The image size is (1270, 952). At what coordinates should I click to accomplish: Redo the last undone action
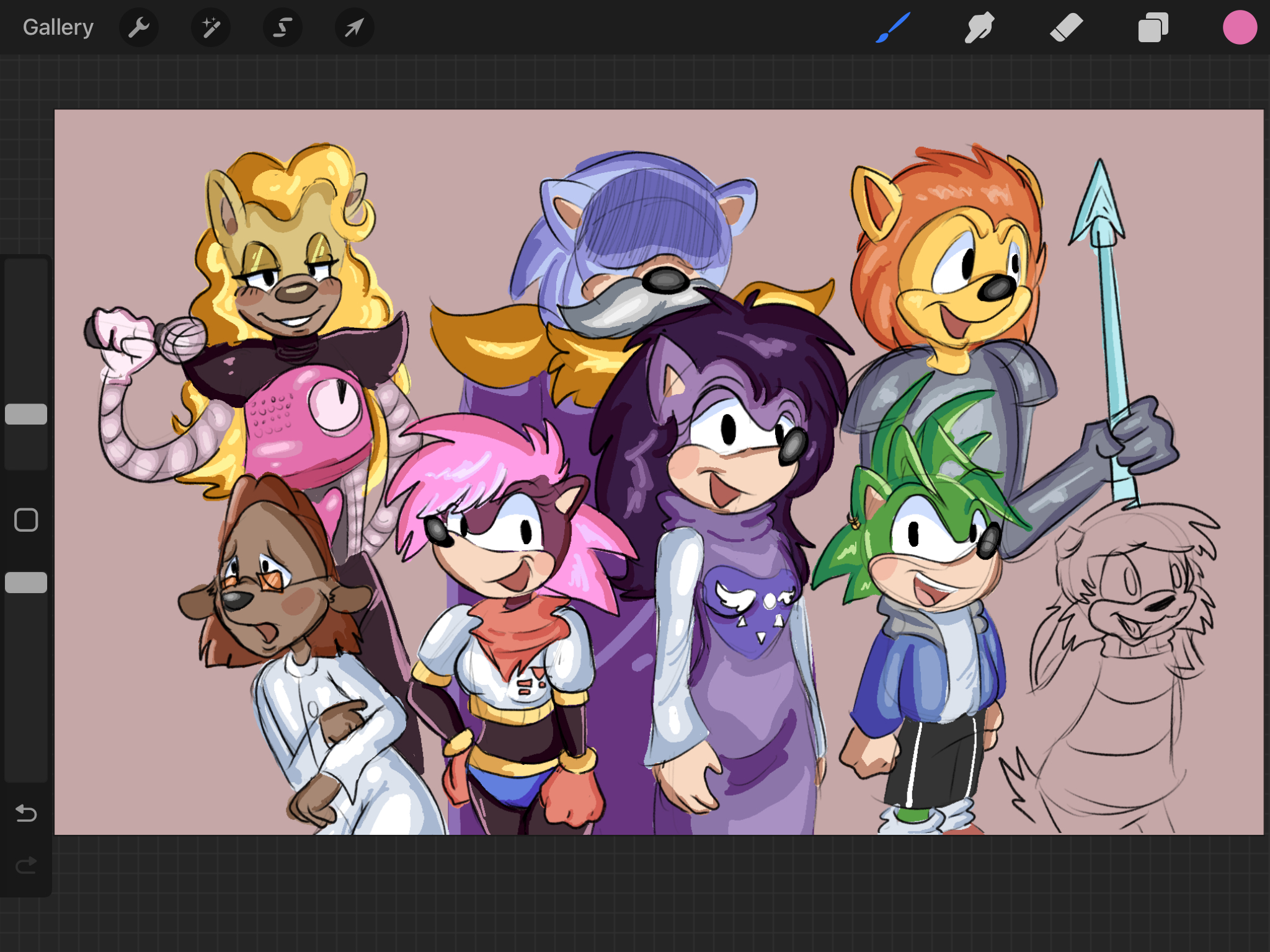coord(26,865)
